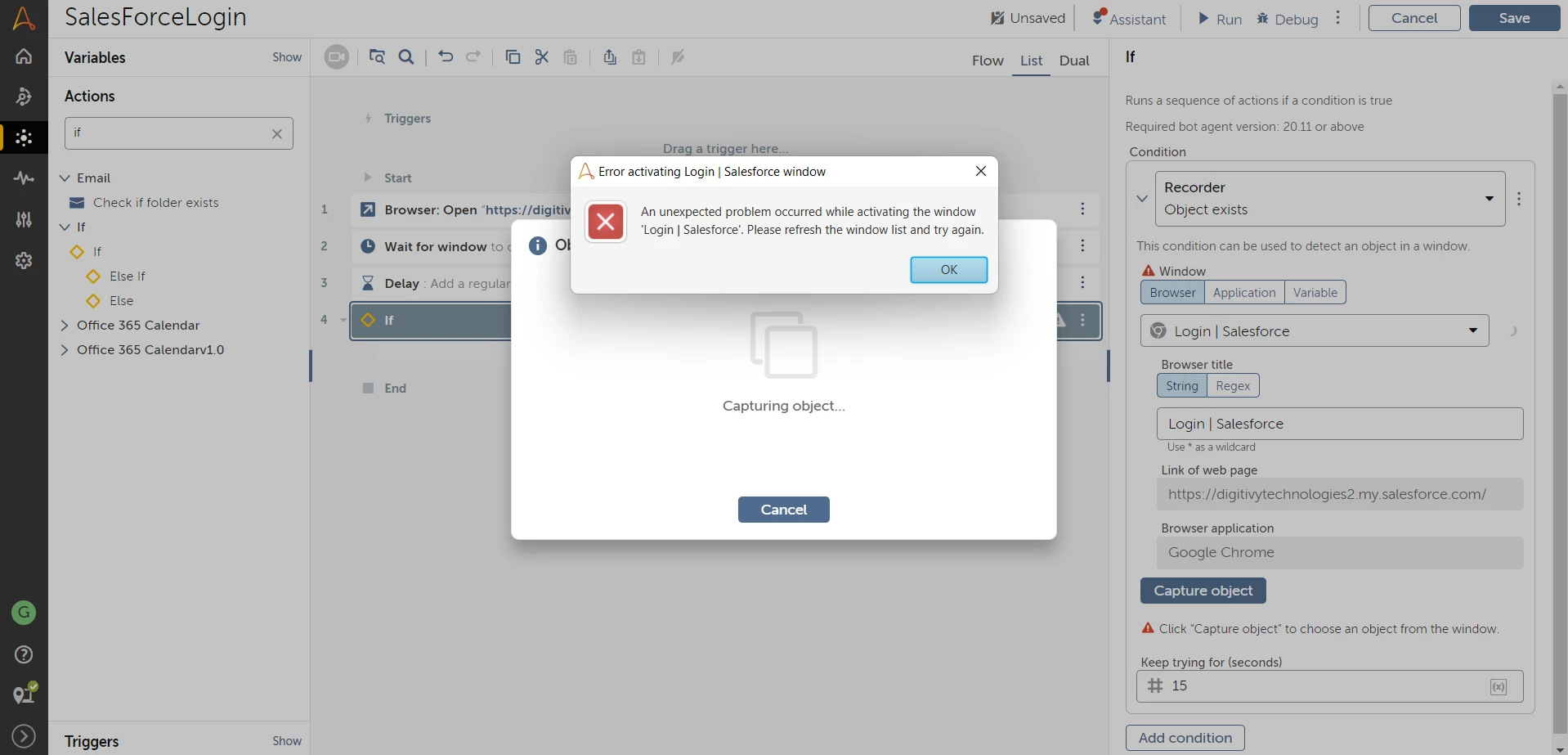Open options for the If row
Screen dimensions: 1568x755
click(x=1082, y=320)
